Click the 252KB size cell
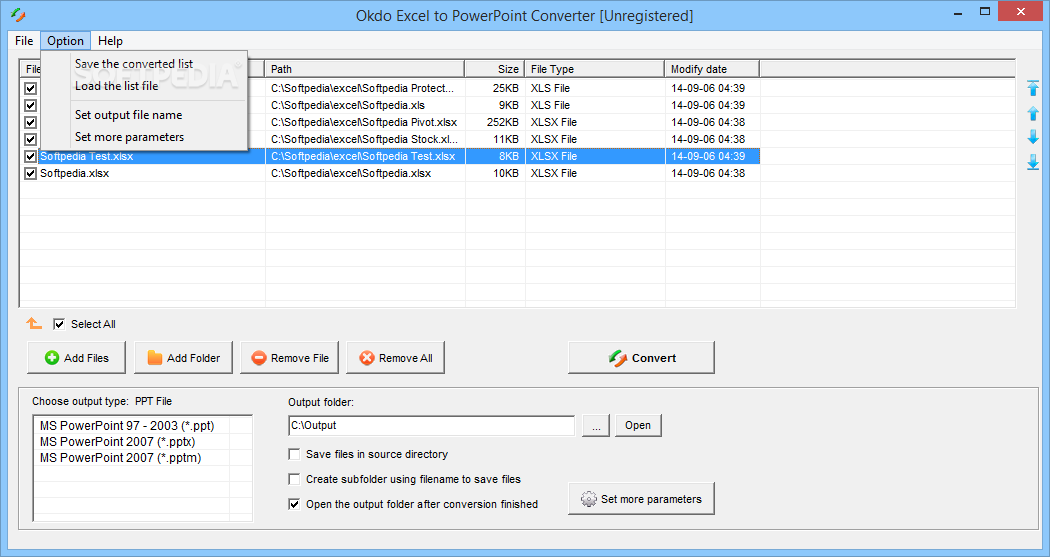 (x=503, y=123)
